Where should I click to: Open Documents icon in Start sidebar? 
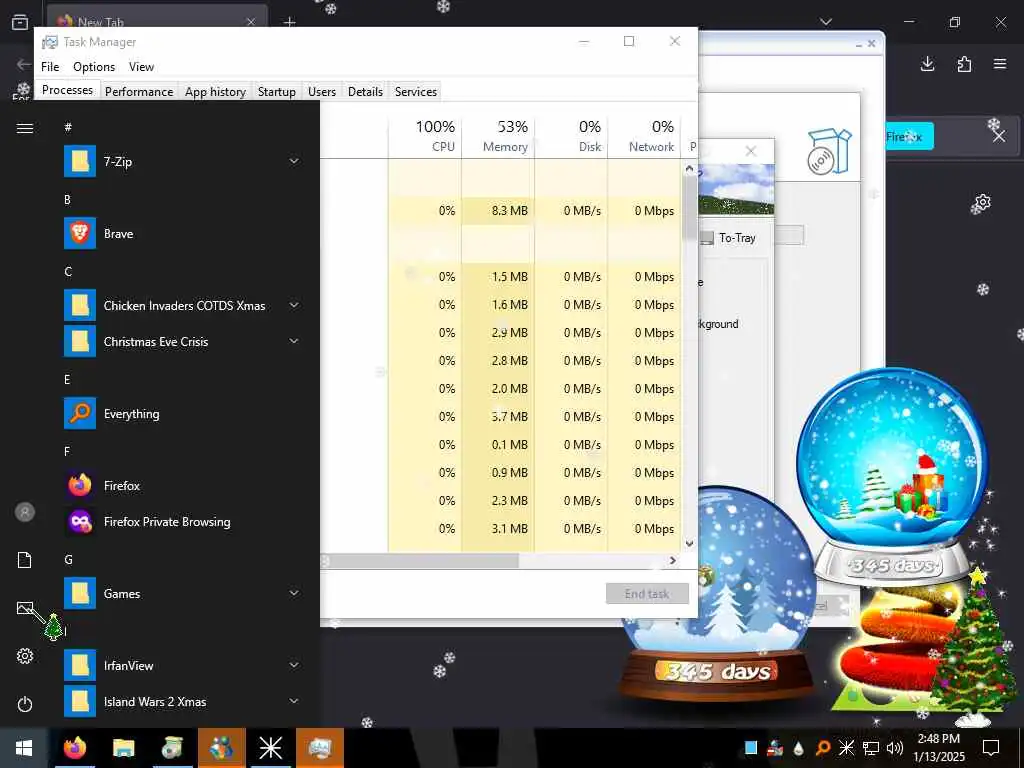(25, 560)
